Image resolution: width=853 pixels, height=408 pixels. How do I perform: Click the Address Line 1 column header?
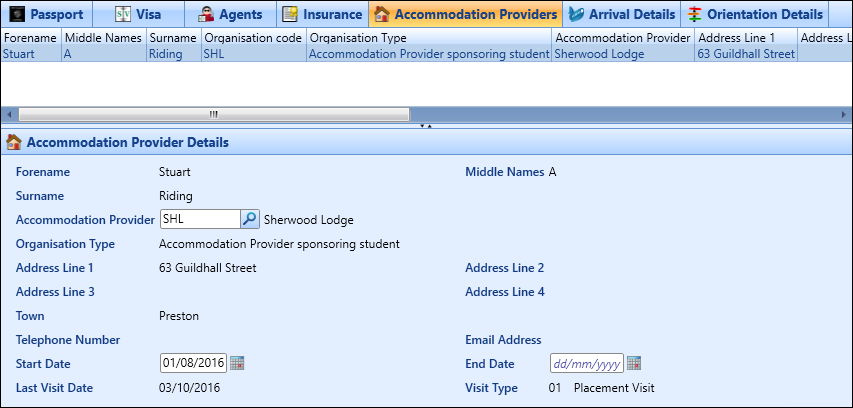pos(746,38)
